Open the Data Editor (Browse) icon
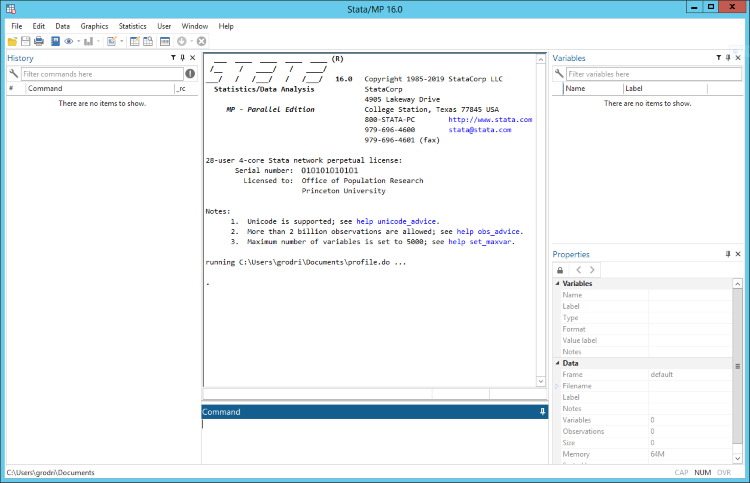This screenshot has width=750, height=483. click(148, 42)
